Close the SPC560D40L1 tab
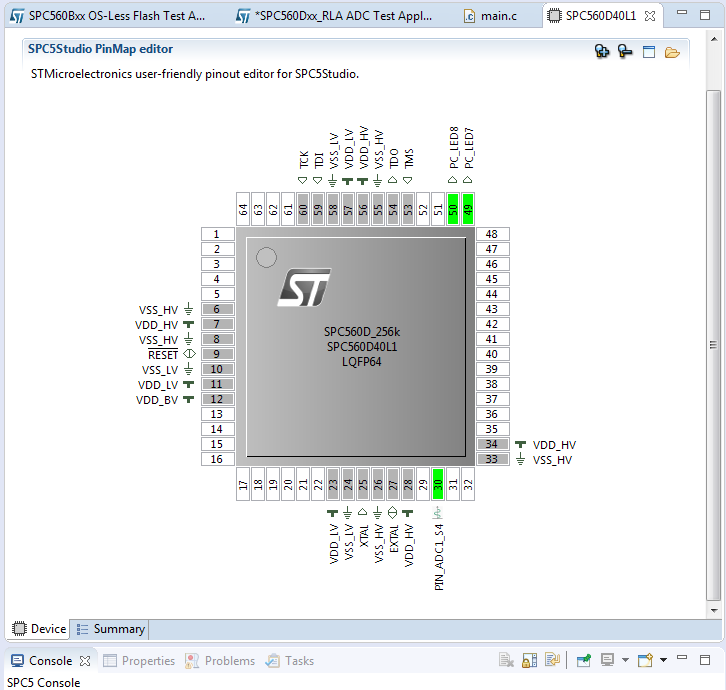This screenshot has height=690, width=726. pyautogui.click(x=650, y=16)
